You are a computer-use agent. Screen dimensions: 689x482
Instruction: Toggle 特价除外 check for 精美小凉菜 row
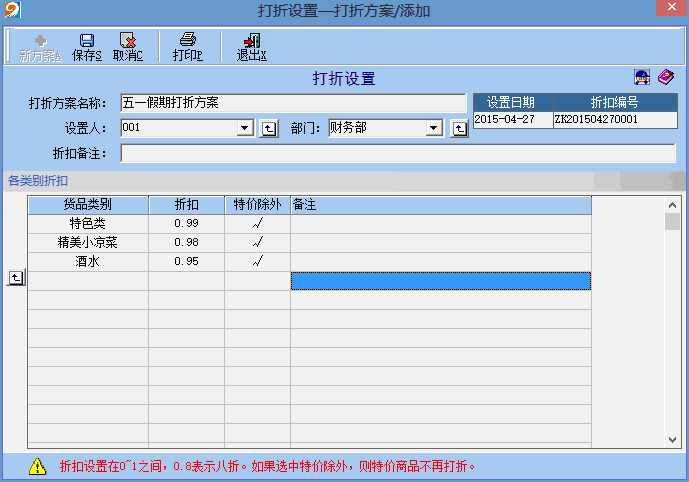257,243
